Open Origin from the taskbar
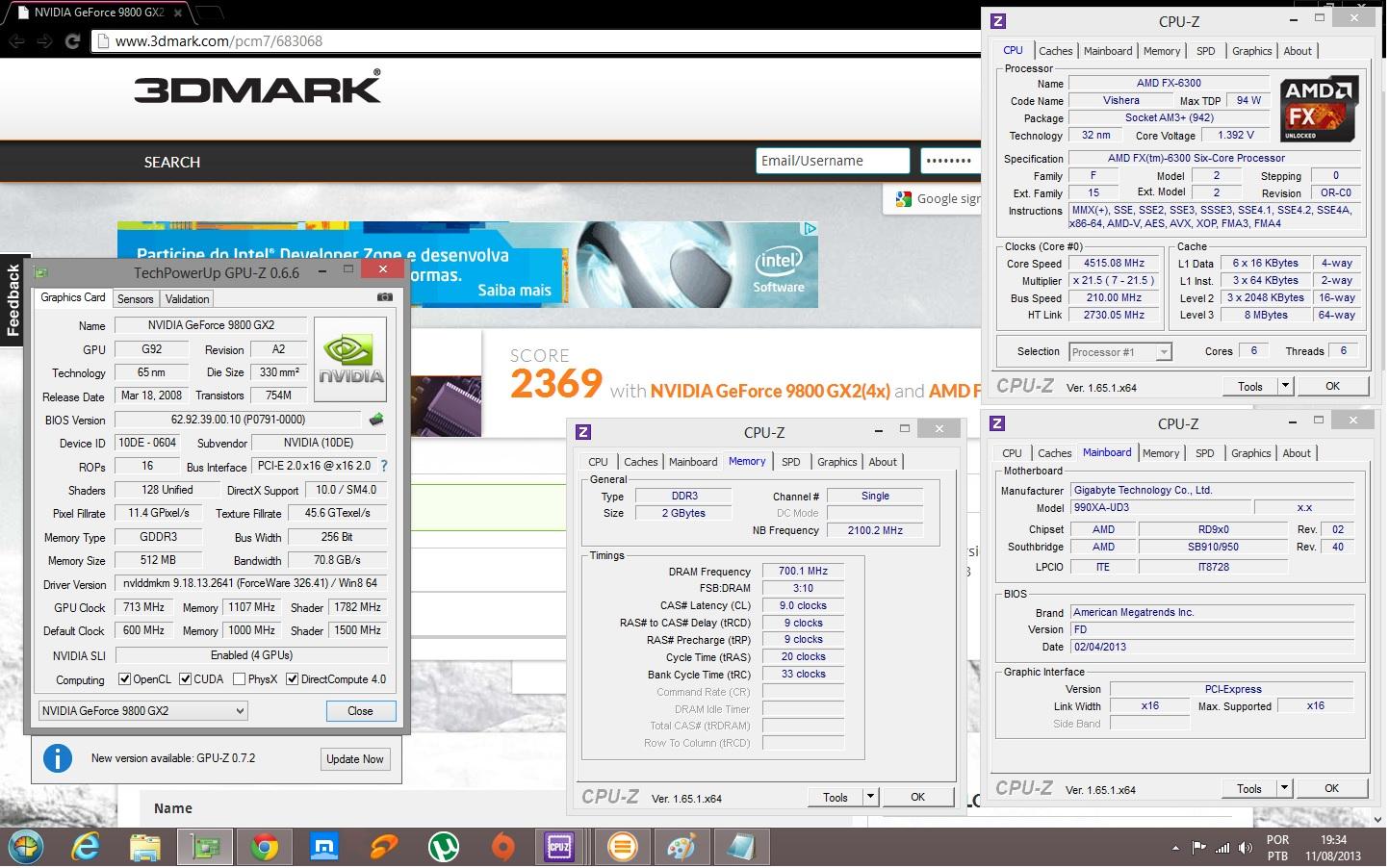This screenshot has width=1389, height=868. pyautogui.click(x=502, y=847)
